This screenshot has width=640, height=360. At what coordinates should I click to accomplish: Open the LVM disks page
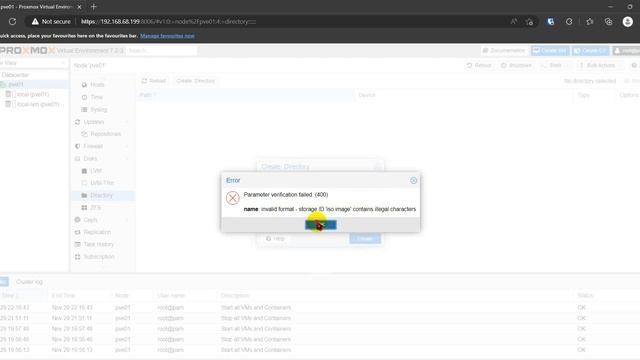click(x=96, y=171)
